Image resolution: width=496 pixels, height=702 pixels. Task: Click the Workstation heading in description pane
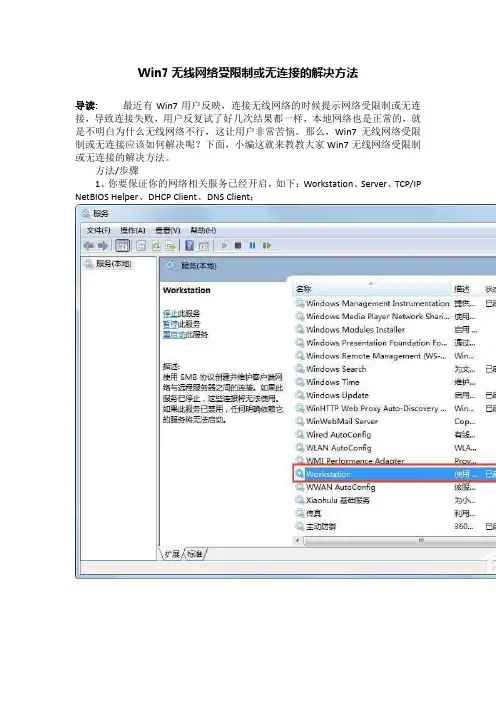(187, 290)
